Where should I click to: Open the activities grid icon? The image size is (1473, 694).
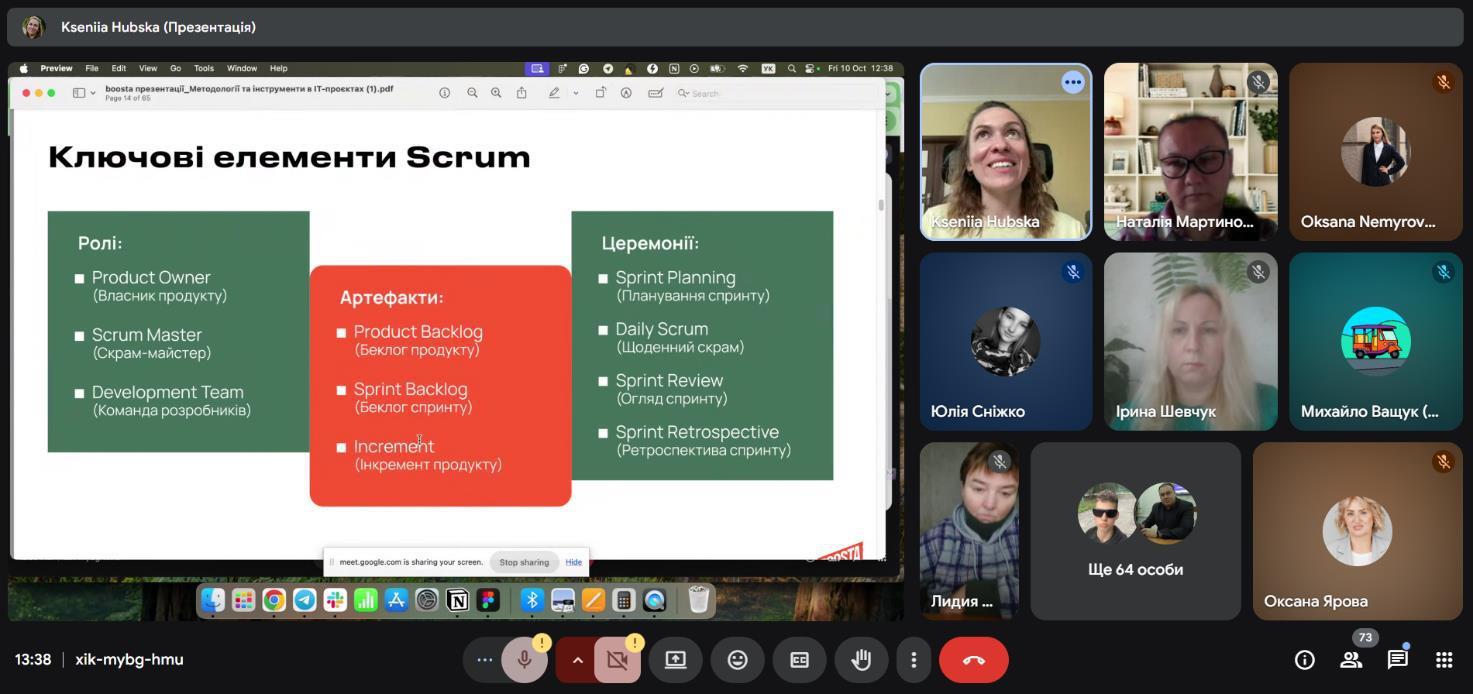[1444, 660]
